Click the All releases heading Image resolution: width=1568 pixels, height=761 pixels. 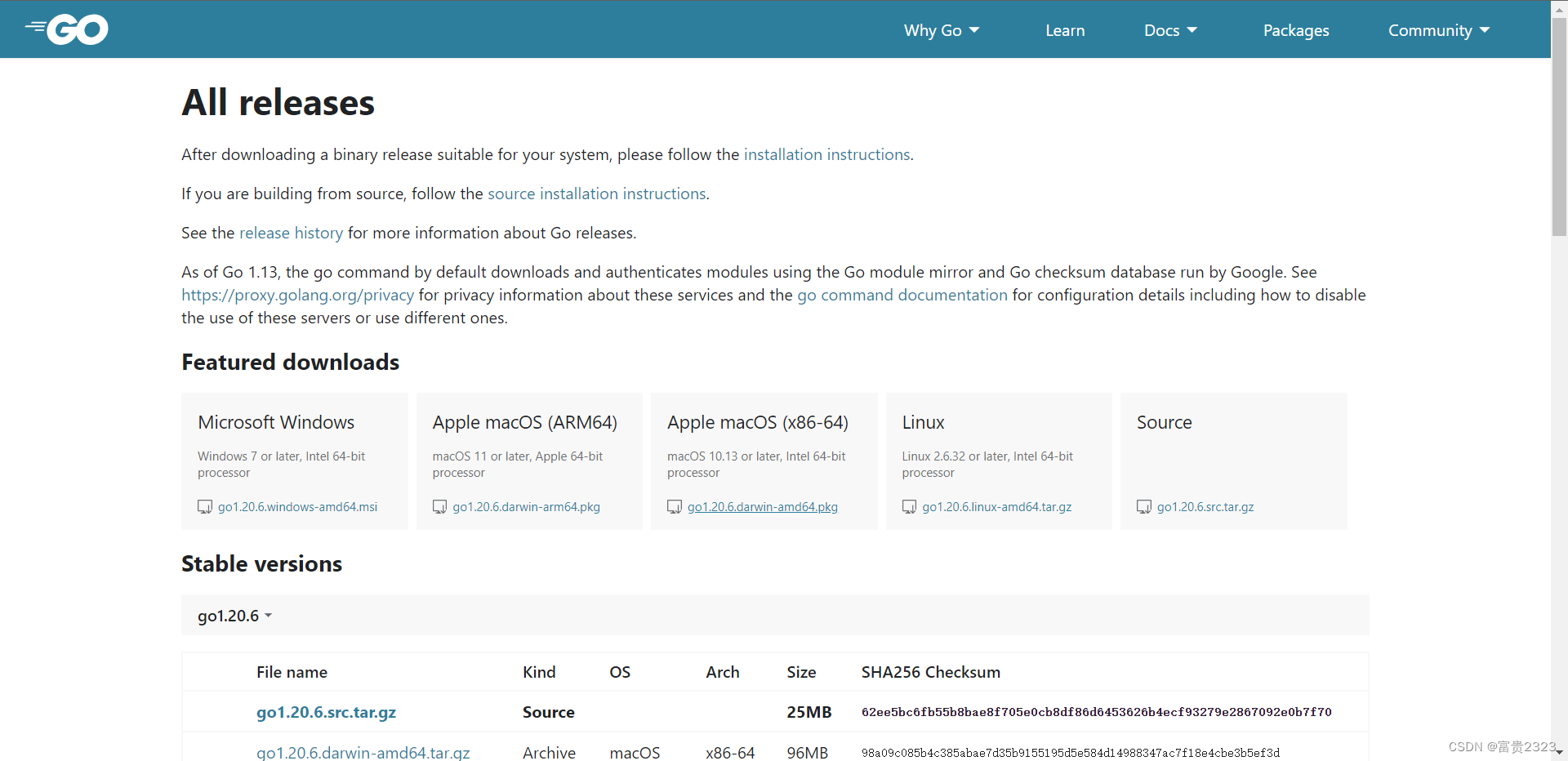pos(278,103)
